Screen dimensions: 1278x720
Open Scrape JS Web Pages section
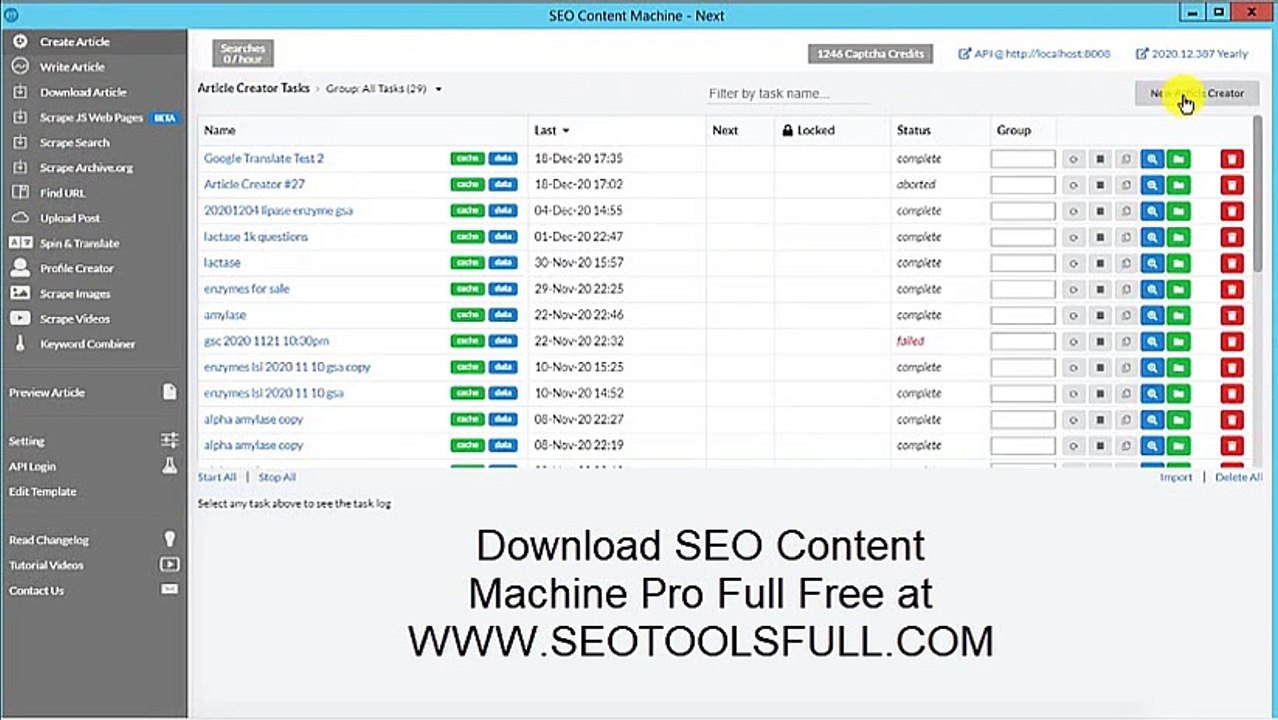click(91, 117)
